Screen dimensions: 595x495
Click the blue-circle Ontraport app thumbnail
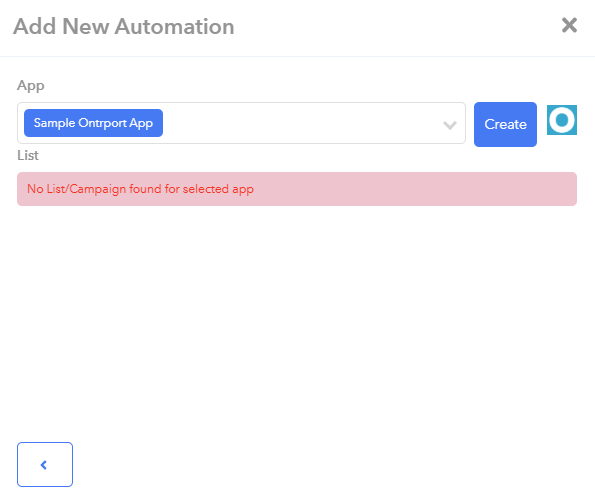562,120
